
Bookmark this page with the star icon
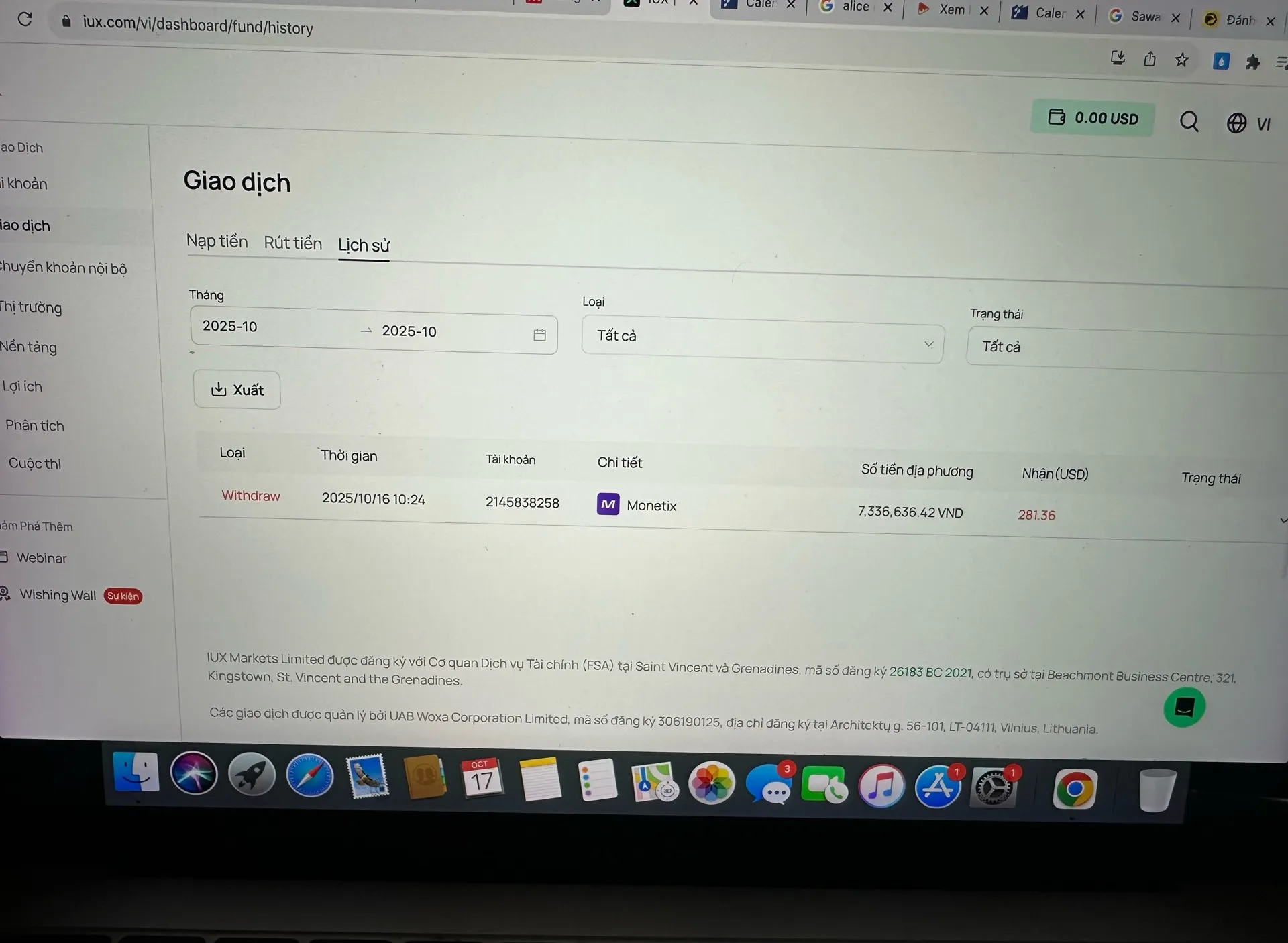tap(1182, 60)
